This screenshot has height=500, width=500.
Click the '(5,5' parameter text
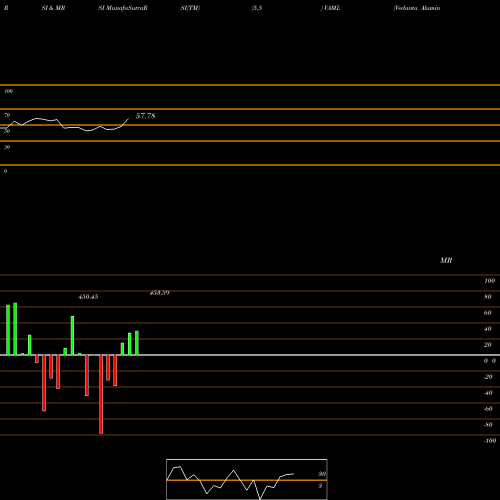[x=257, y=8]
